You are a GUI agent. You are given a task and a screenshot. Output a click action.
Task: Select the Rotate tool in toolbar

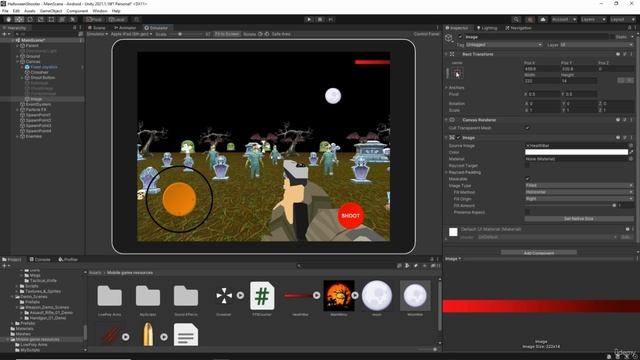30,19
